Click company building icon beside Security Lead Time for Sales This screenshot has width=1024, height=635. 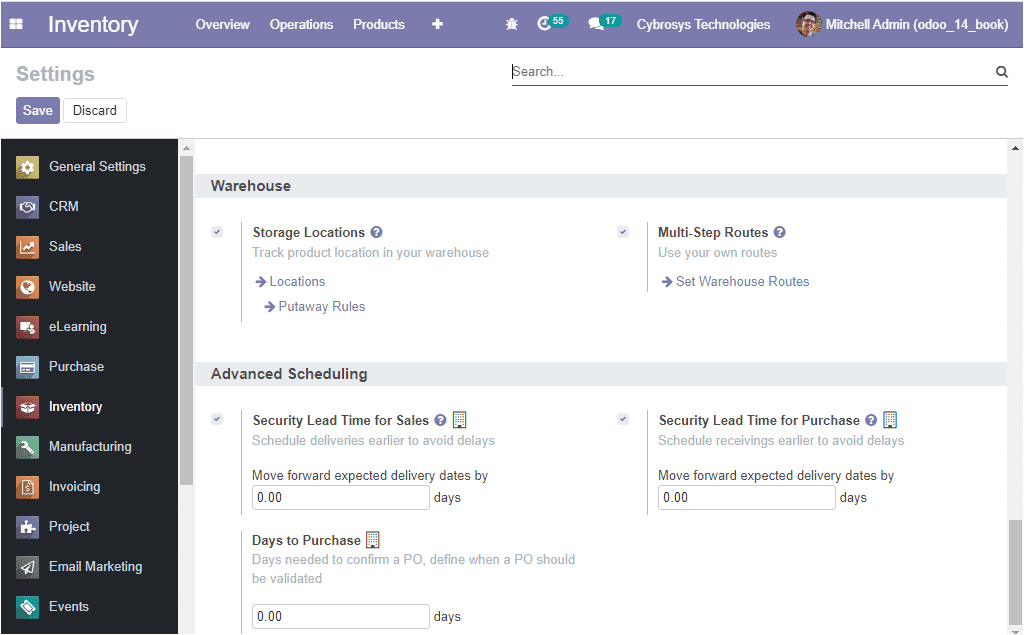[x=460, y=419]
